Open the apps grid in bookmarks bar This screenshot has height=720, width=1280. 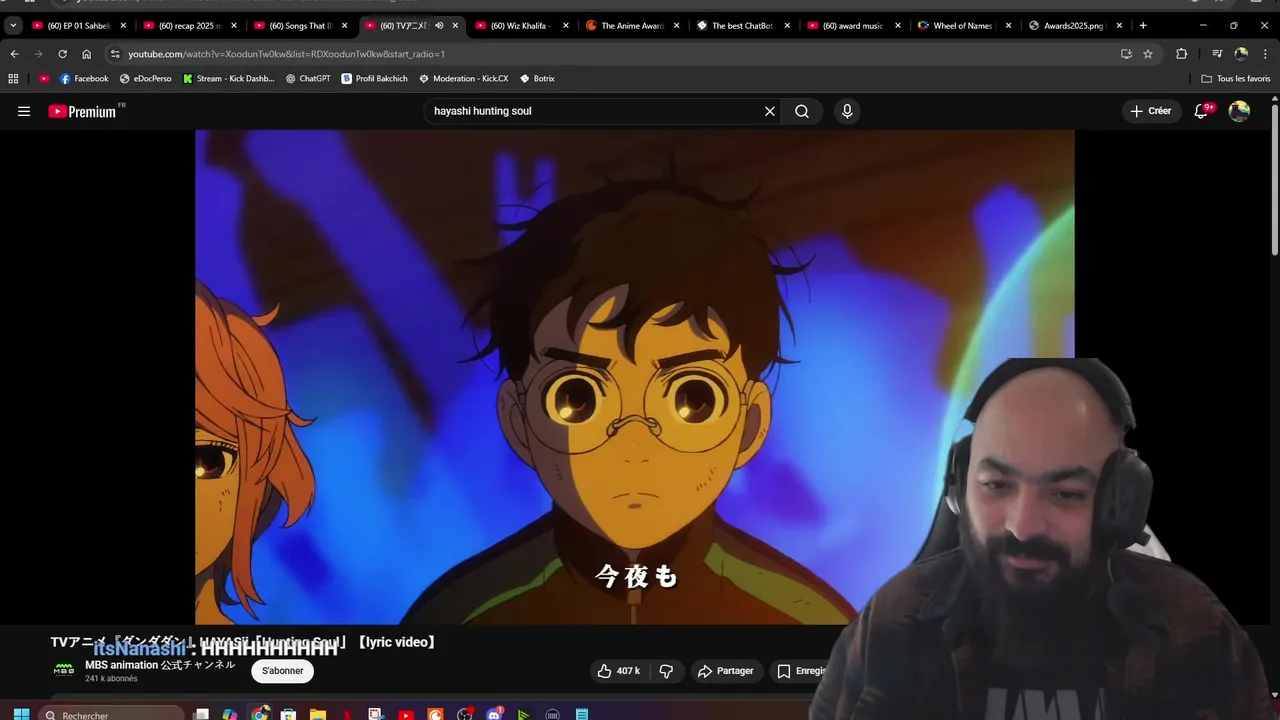pyautogui.click(x=13, y=78)
